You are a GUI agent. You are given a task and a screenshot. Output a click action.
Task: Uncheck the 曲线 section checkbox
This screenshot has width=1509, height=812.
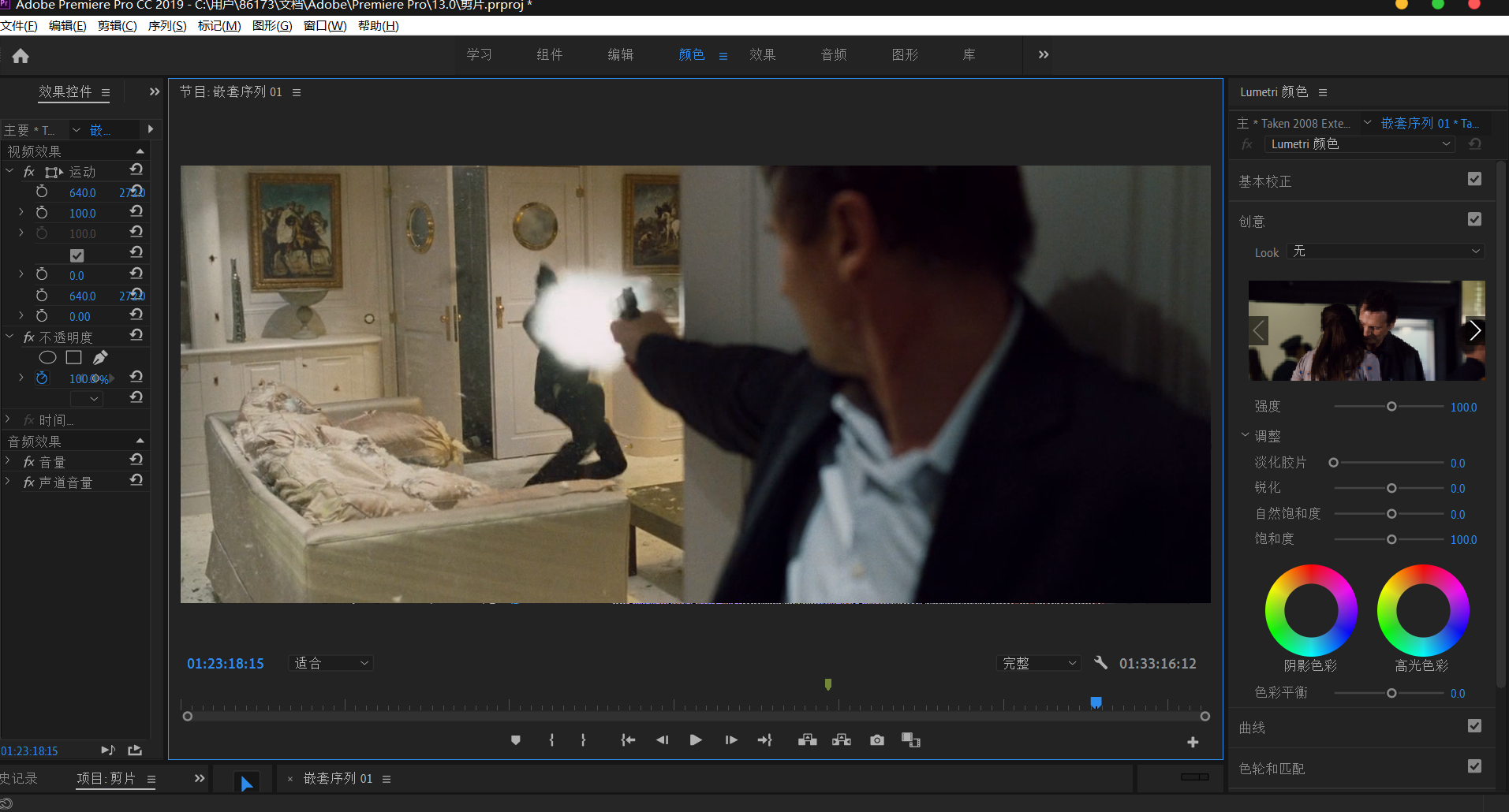(1474, 726)
